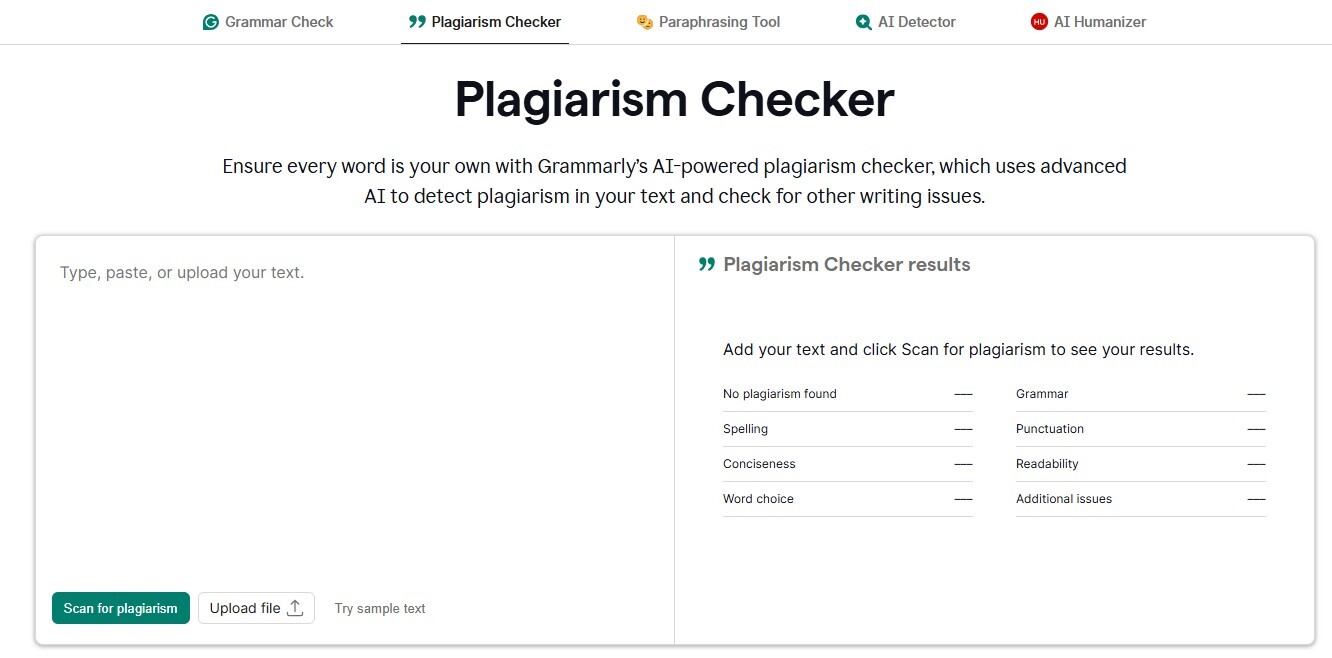
Task: Click the Grammarly logo icon beside Grammar Check
Action: point(210,21)
